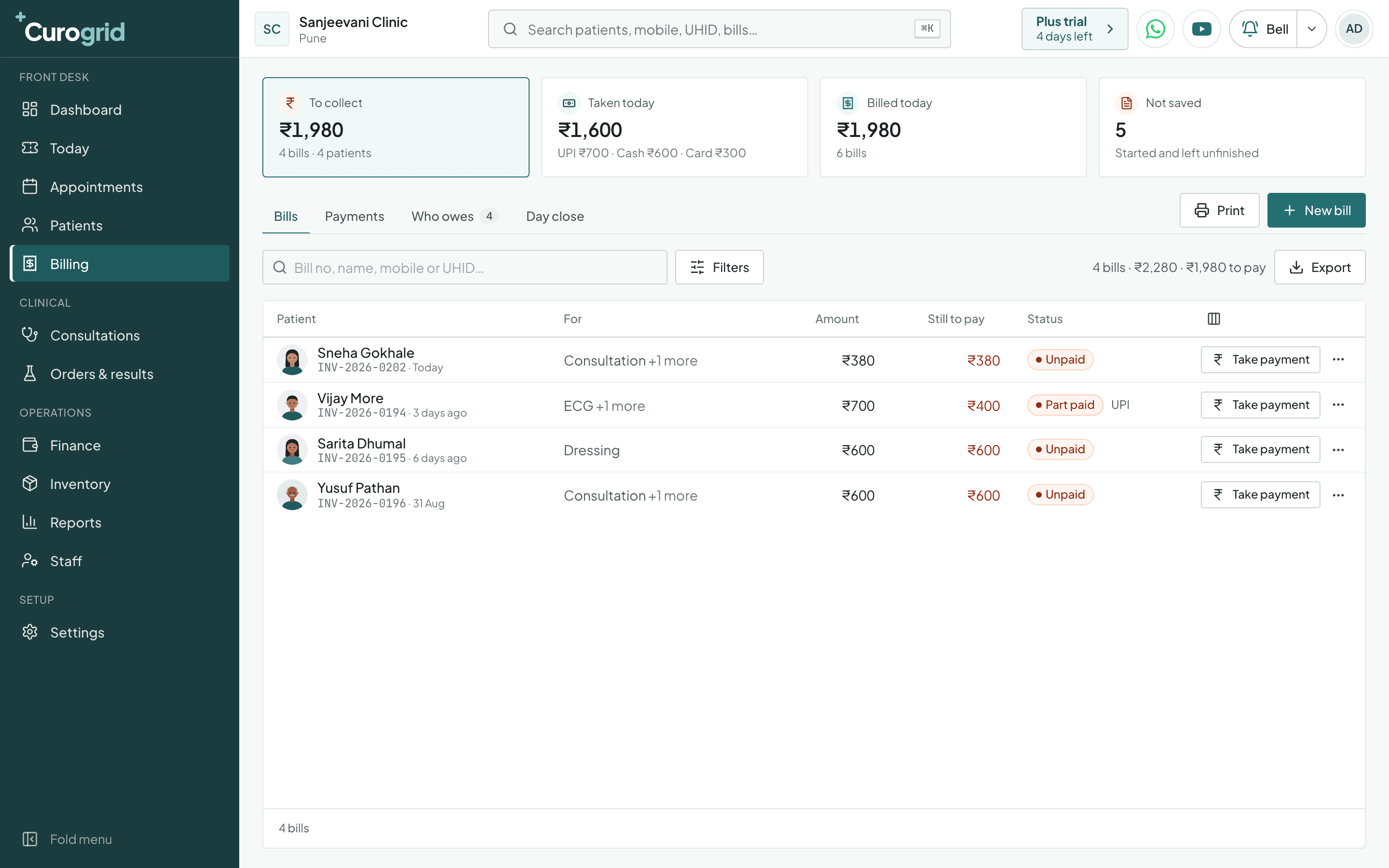Open Orders & results in the sidebar
Viewport: 1389px width, 868px height.
(120, 374)
